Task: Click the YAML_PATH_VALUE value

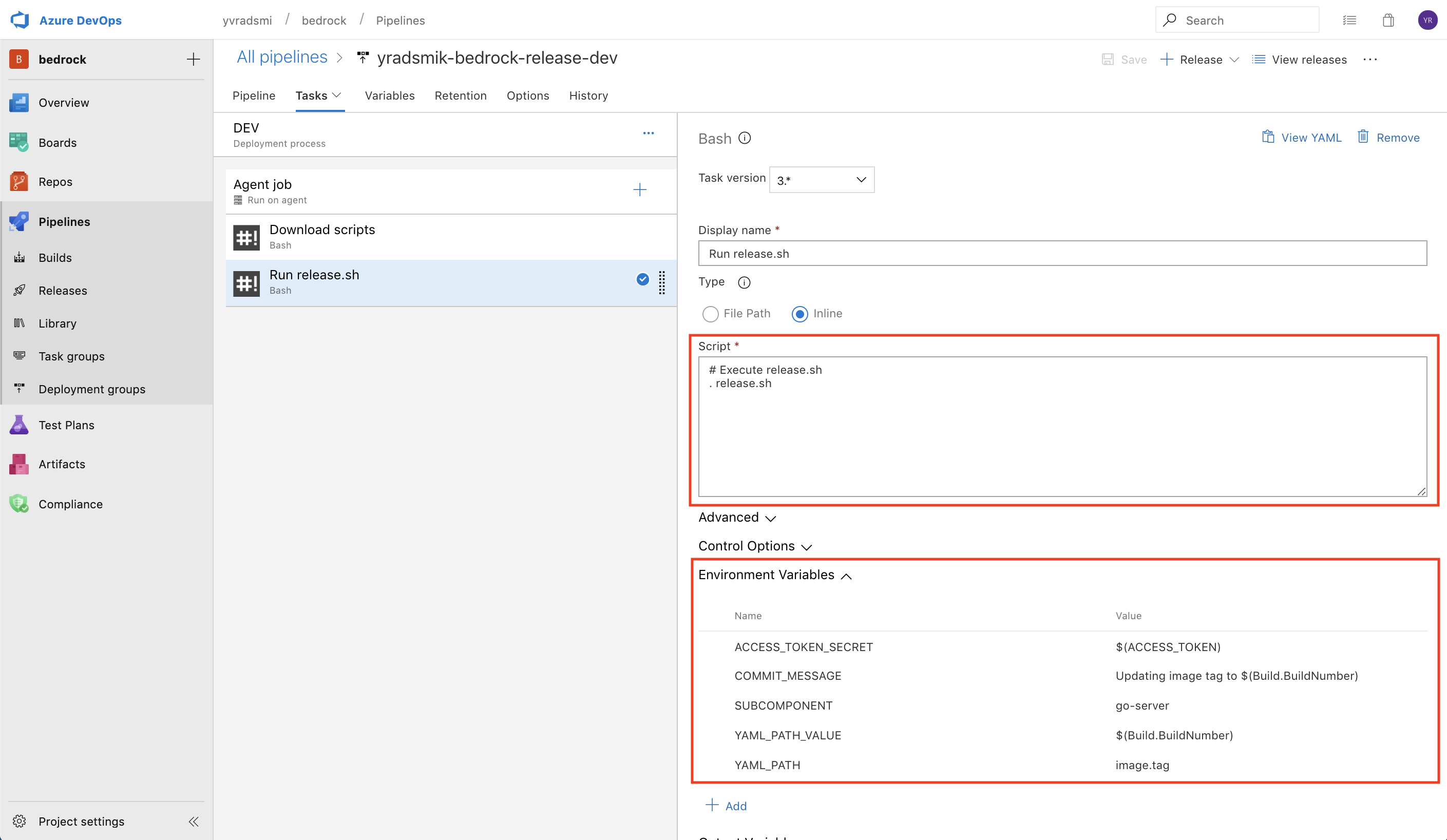Action: point(1174,735)
